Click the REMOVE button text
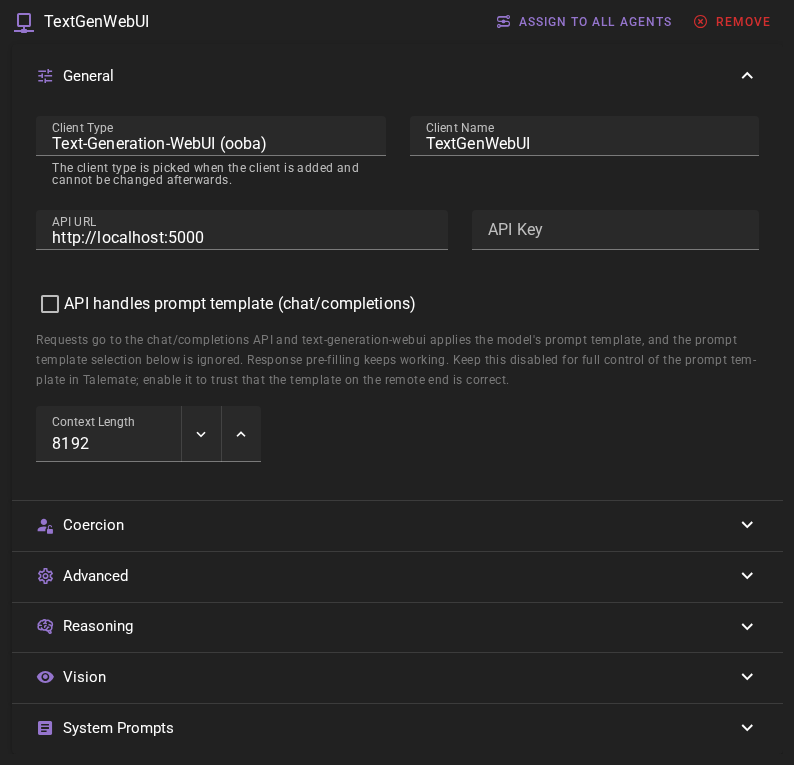 click(743, 22)
